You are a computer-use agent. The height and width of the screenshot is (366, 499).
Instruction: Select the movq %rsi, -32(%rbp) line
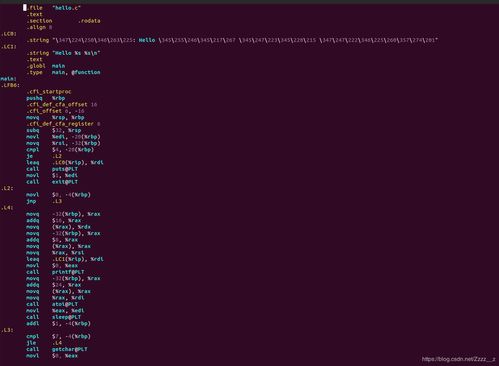click(x=63, y=143)
